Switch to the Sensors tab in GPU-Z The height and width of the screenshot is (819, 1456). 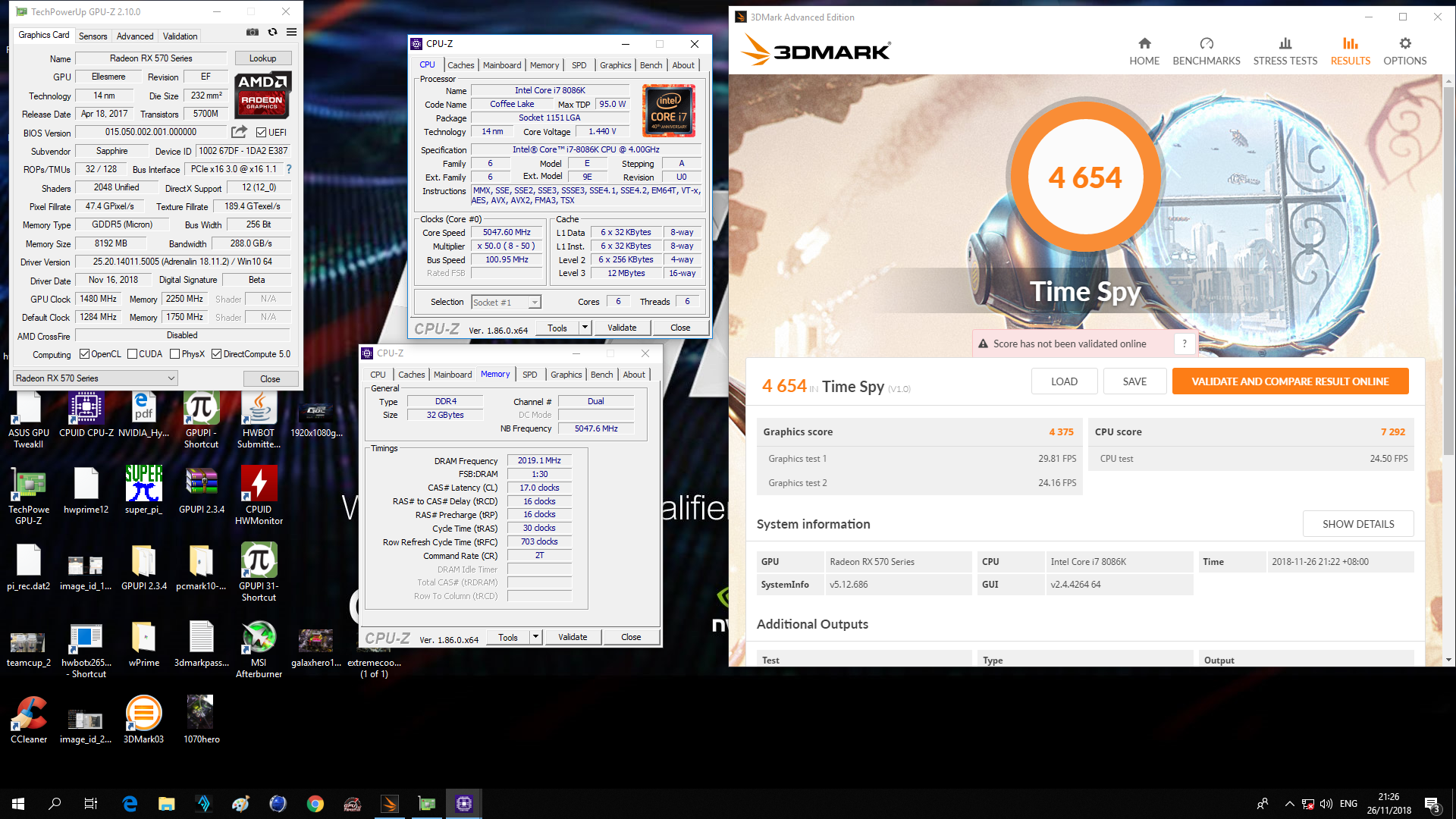click(93, 36)
